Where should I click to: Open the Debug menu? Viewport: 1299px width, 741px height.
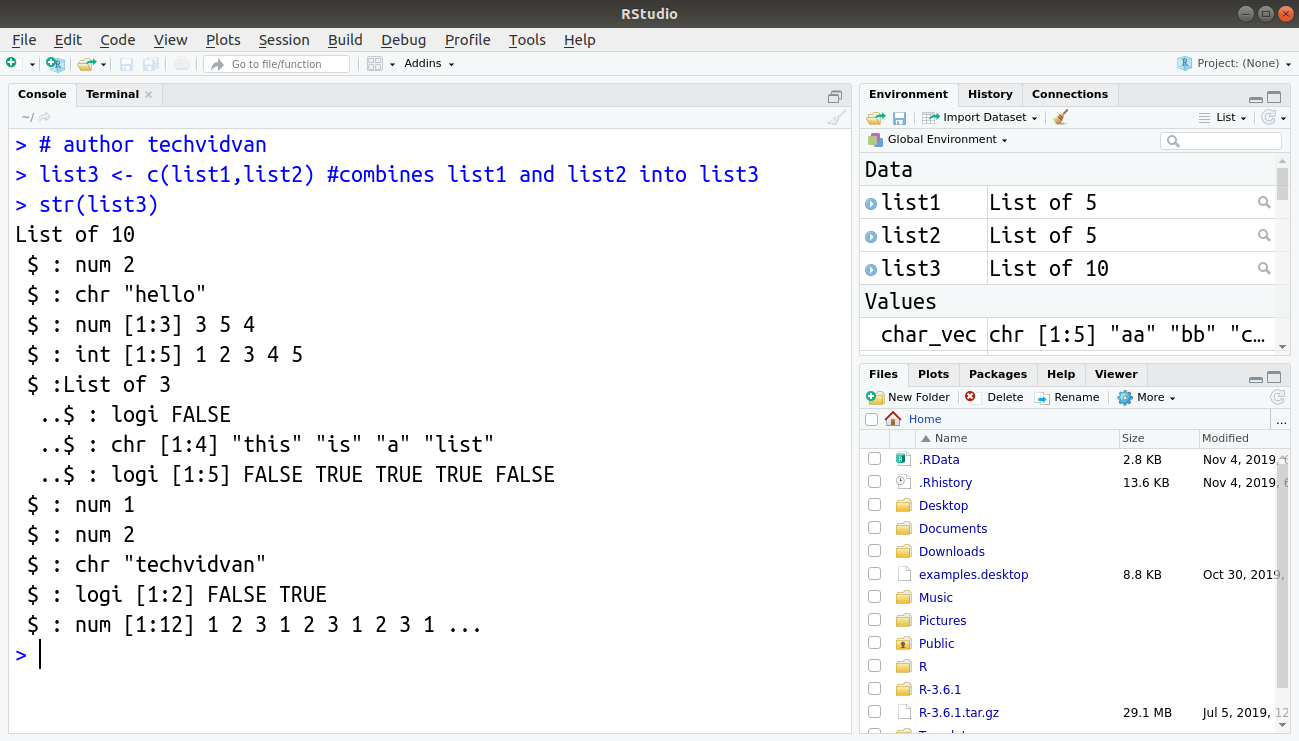click(x=403, y=40)
